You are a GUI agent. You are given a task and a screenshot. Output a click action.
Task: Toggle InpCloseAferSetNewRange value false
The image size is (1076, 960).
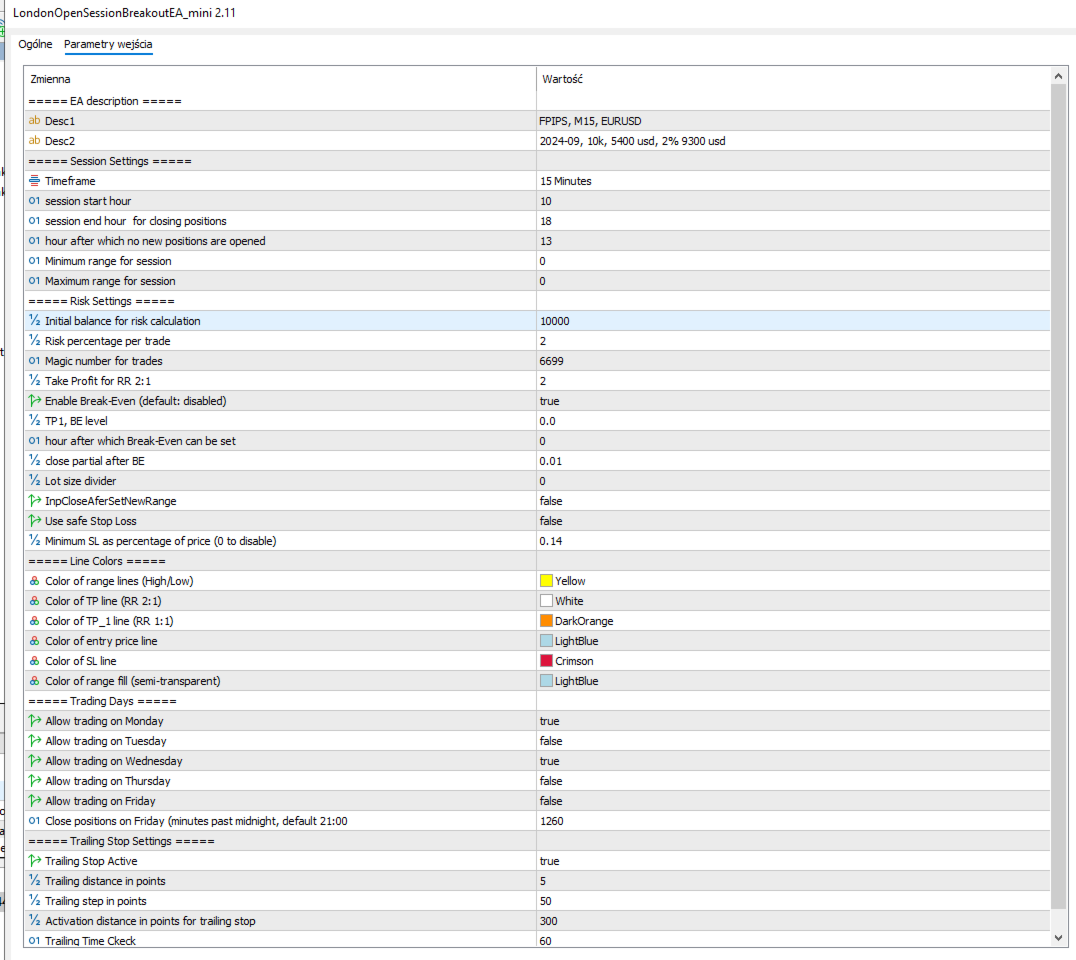point(550,501)
